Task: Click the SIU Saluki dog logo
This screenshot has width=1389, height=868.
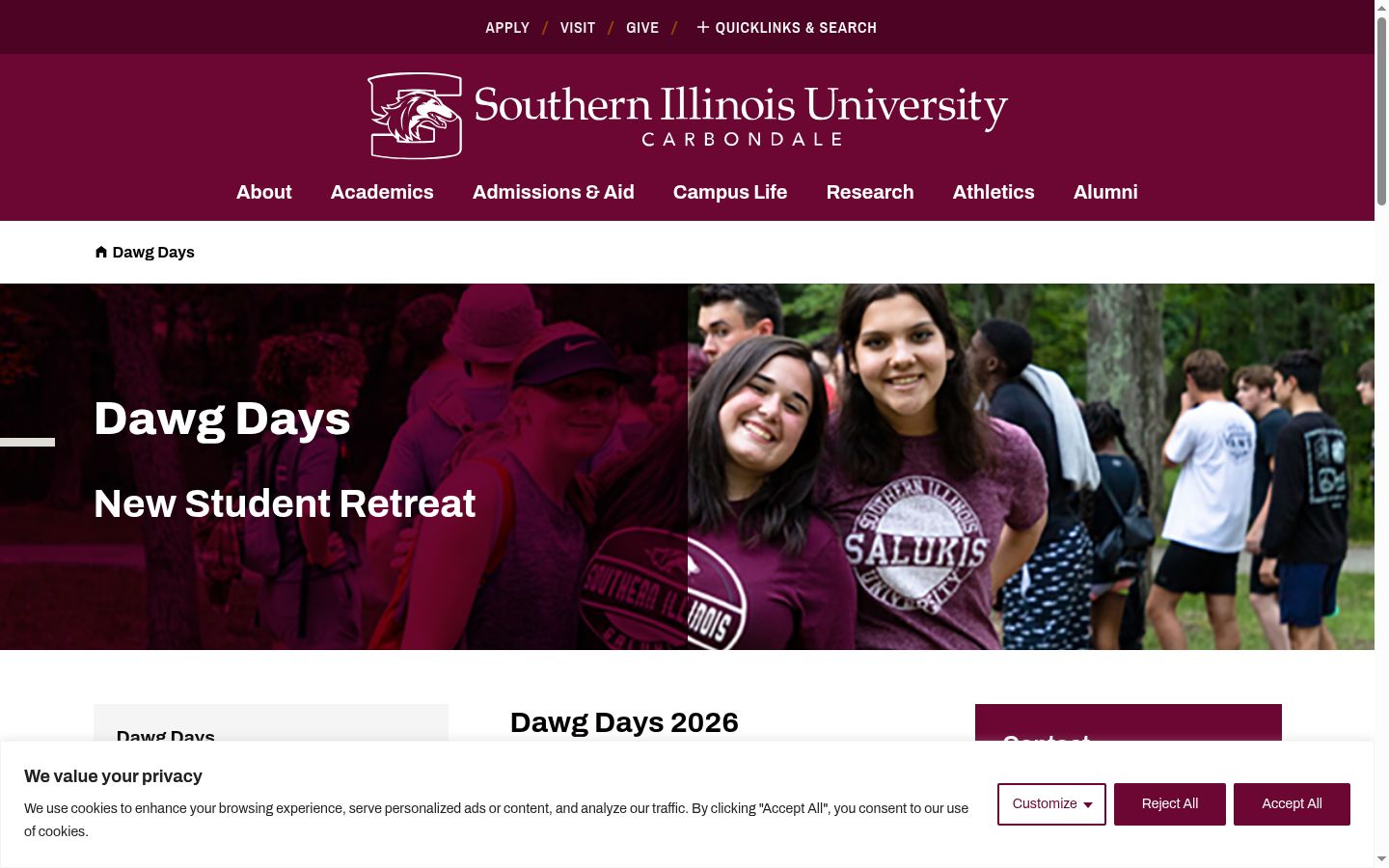Action: [415, 116]
